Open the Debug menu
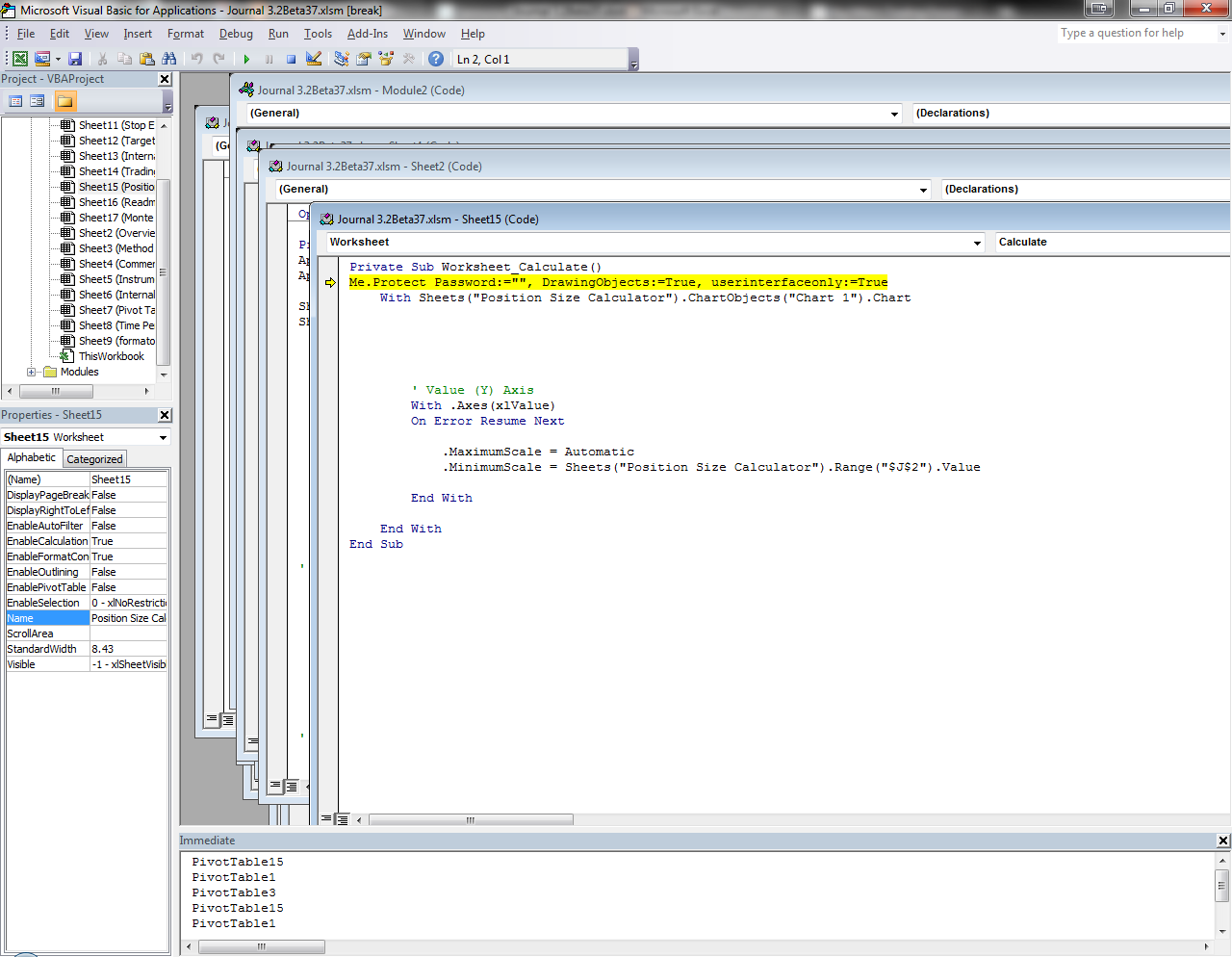Screen dimensions: 1232x957 click(236, 34)
